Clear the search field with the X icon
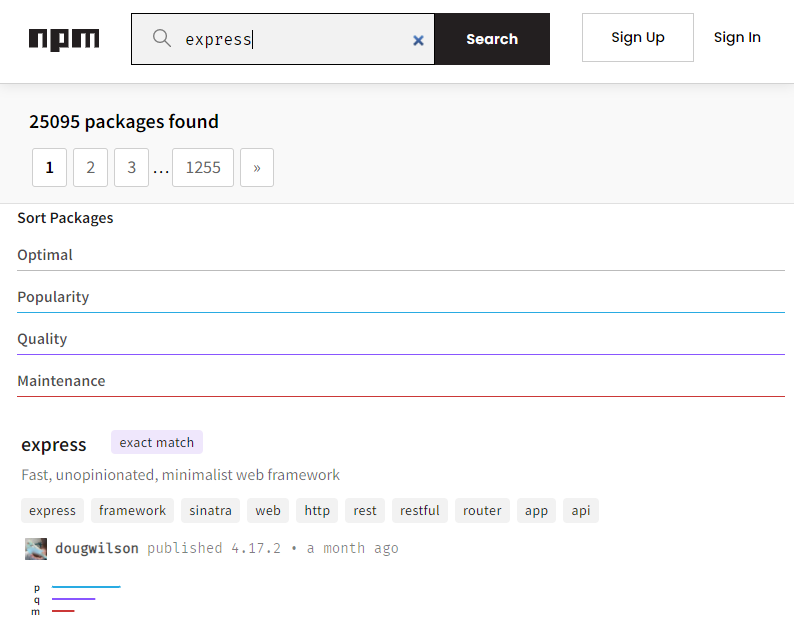794x632 pixels. pyautogui.click(x=418, y=40)
